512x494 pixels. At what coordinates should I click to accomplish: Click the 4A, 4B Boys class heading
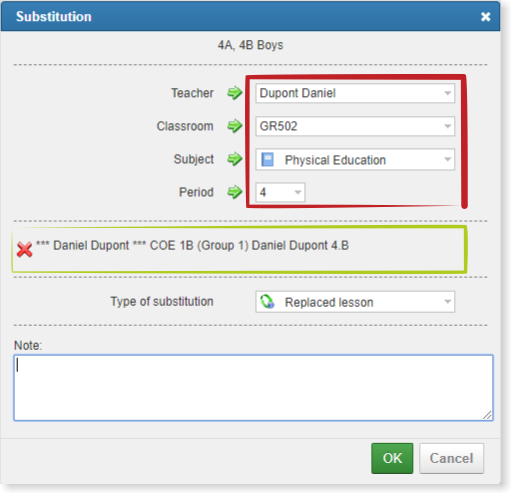click(x=250, y=45)
